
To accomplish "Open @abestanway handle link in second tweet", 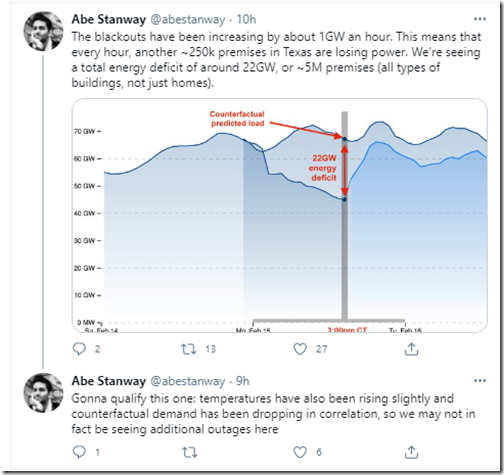I will point(188,381).
